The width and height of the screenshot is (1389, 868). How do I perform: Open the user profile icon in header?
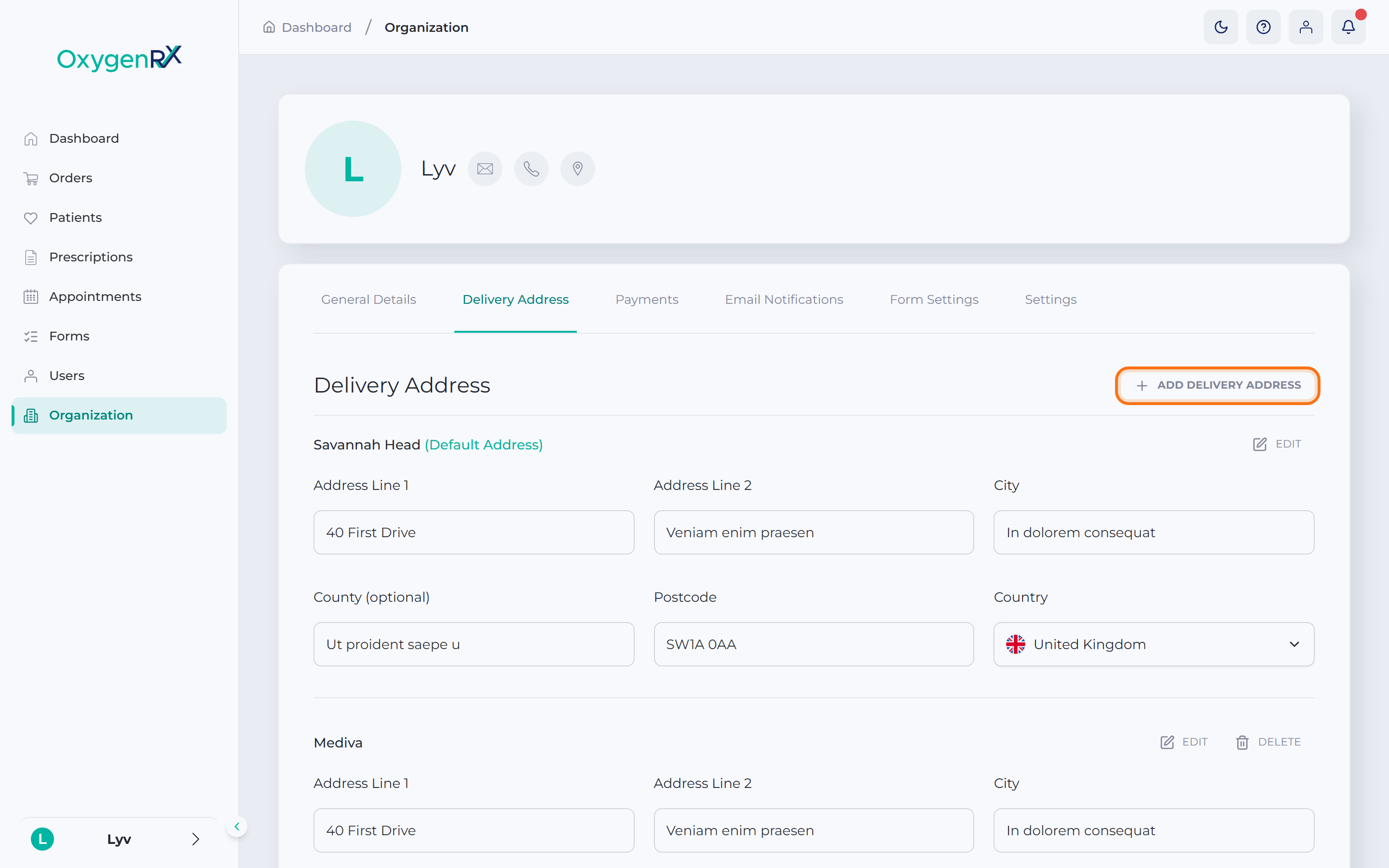1306,27
